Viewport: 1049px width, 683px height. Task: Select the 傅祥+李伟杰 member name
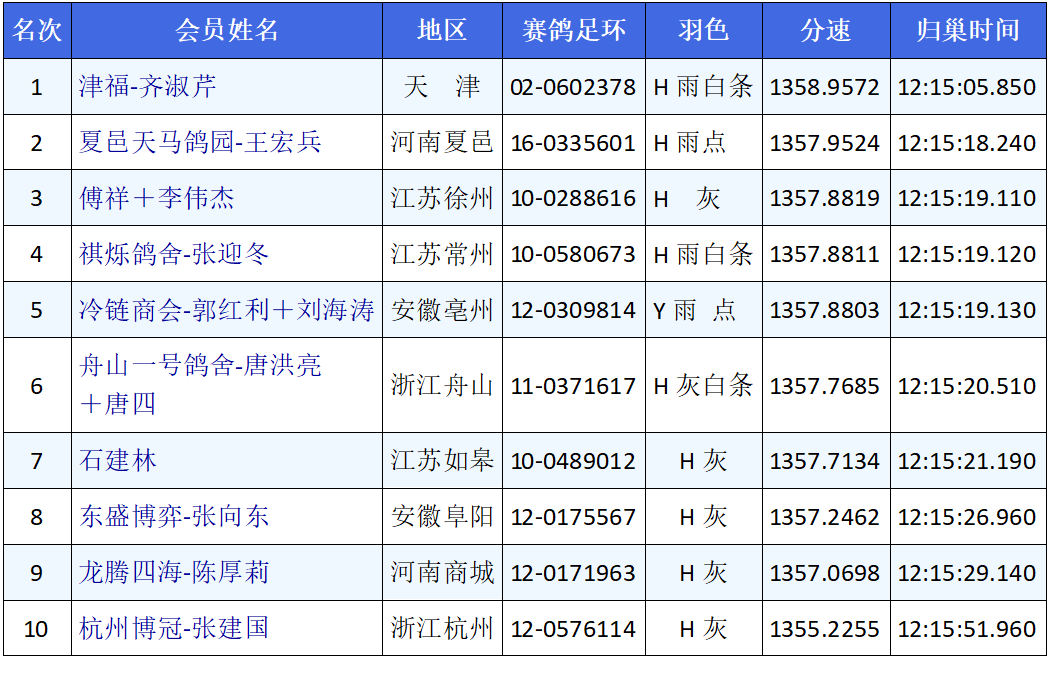157,198
